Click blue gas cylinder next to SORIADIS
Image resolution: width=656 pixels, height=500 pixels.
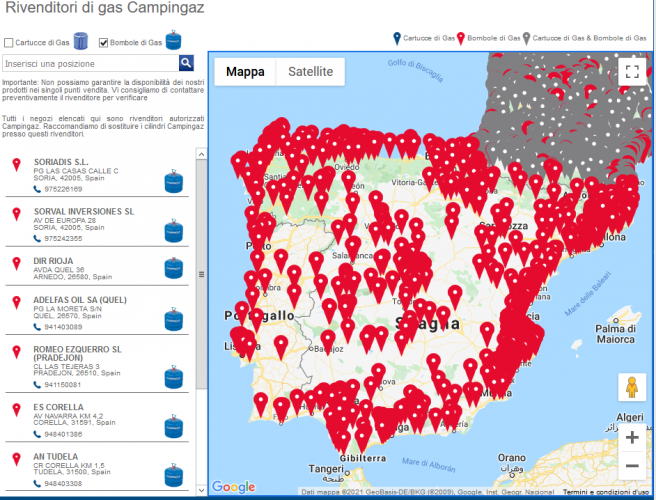174,181
